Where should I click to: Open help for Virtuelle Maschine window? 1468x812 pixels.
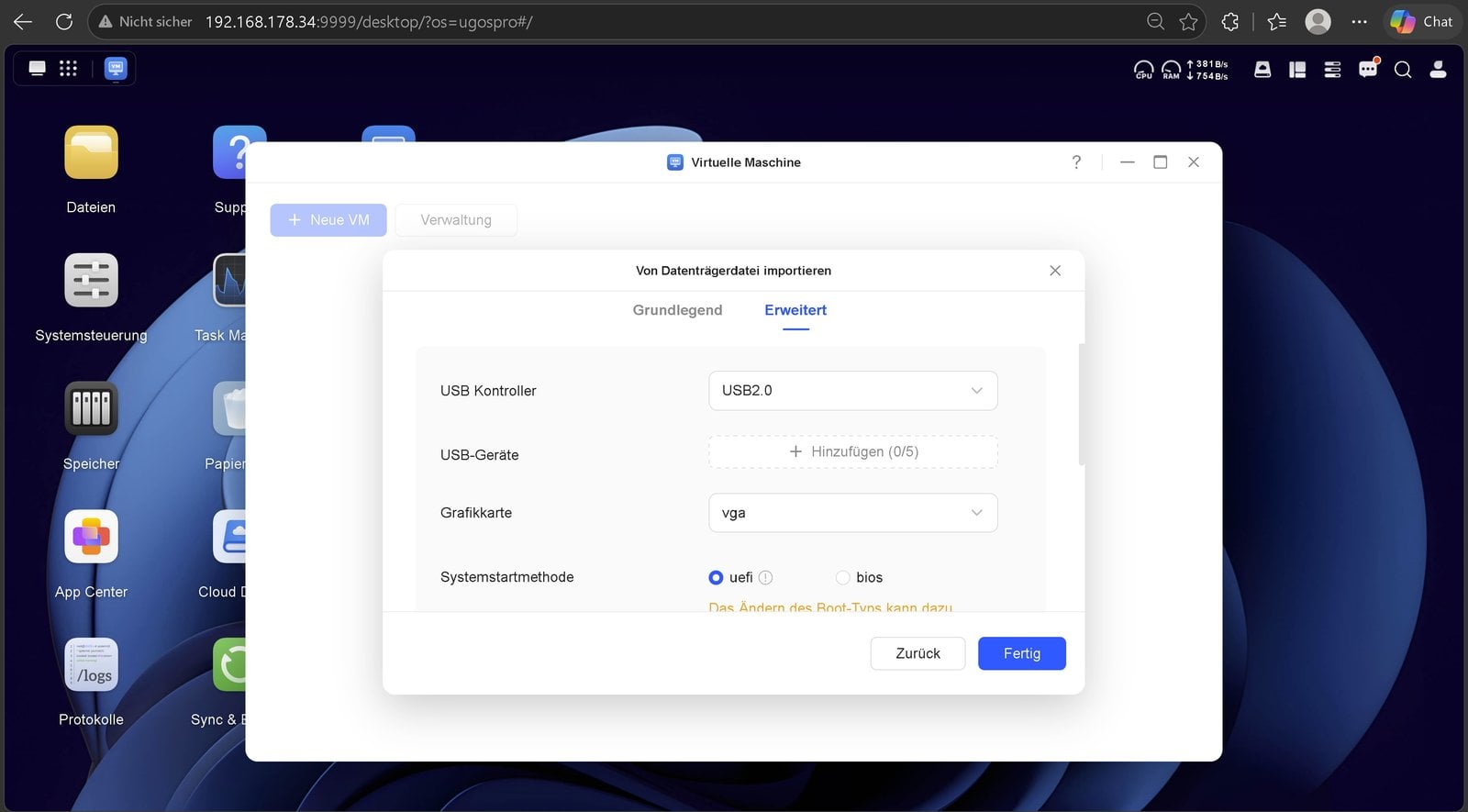click(x=1076, y=162)
